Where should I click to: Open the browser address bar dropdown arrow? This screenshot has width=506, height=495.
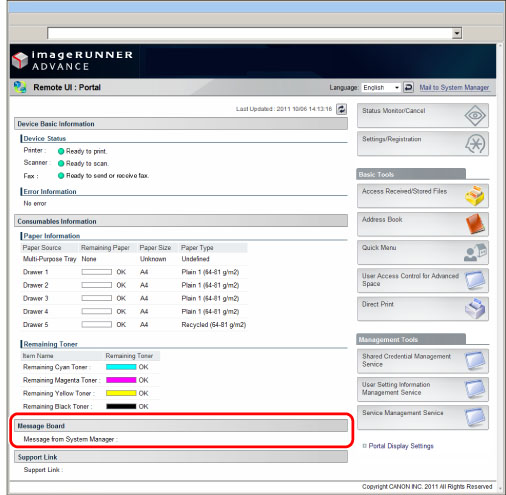457,33
